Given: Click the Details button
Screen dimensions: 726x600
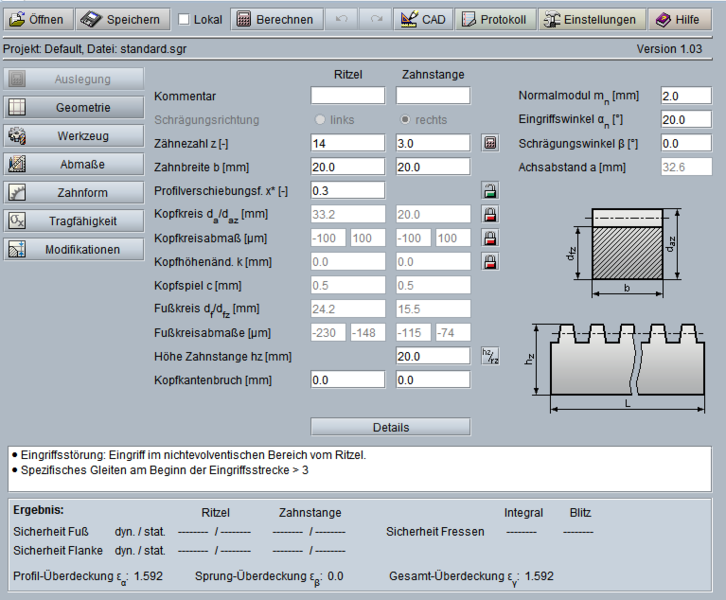Looking at the screenshot, I should pos(390,427).
